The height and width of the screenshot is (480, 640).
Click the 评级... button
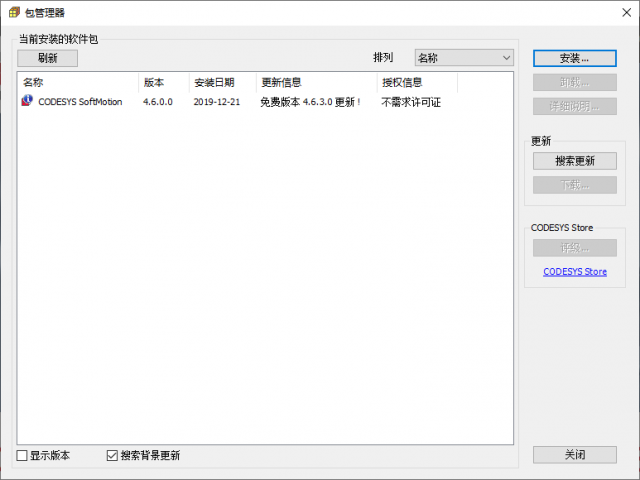pyautogui.click(x=574, y=247)
